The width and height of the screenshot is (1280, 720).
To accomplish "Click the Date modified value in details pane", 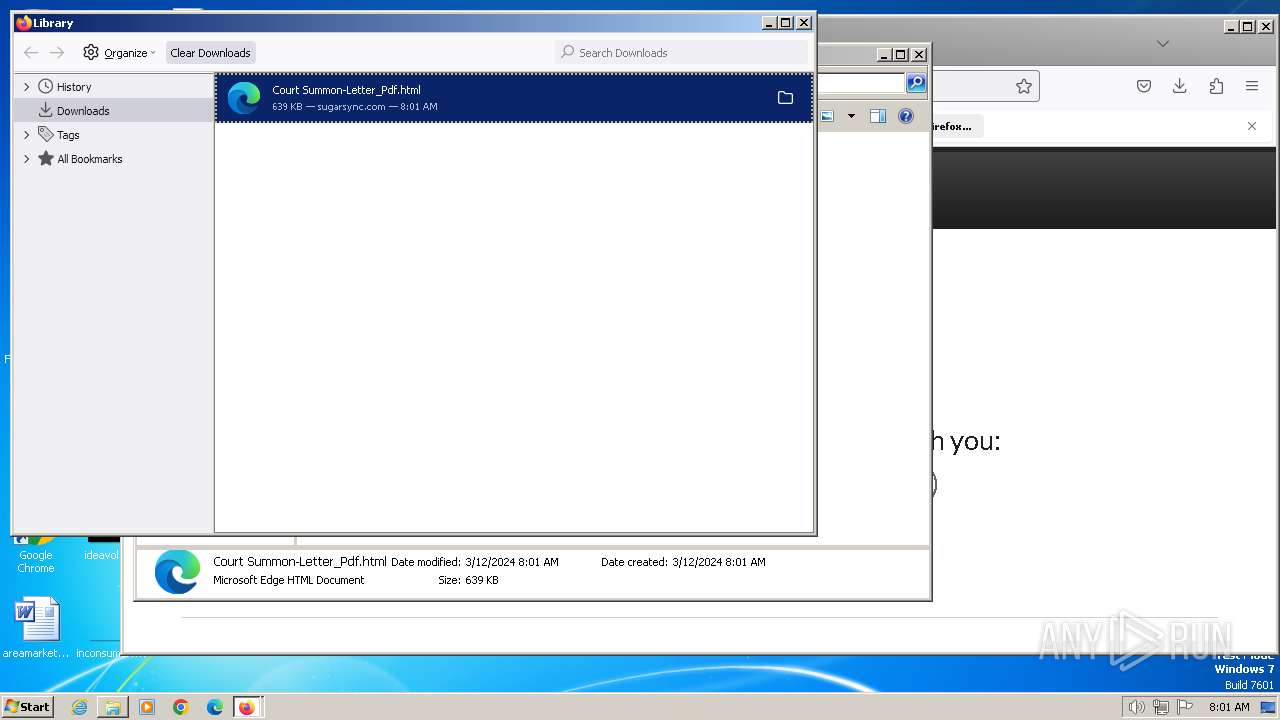I will point(512,562).
